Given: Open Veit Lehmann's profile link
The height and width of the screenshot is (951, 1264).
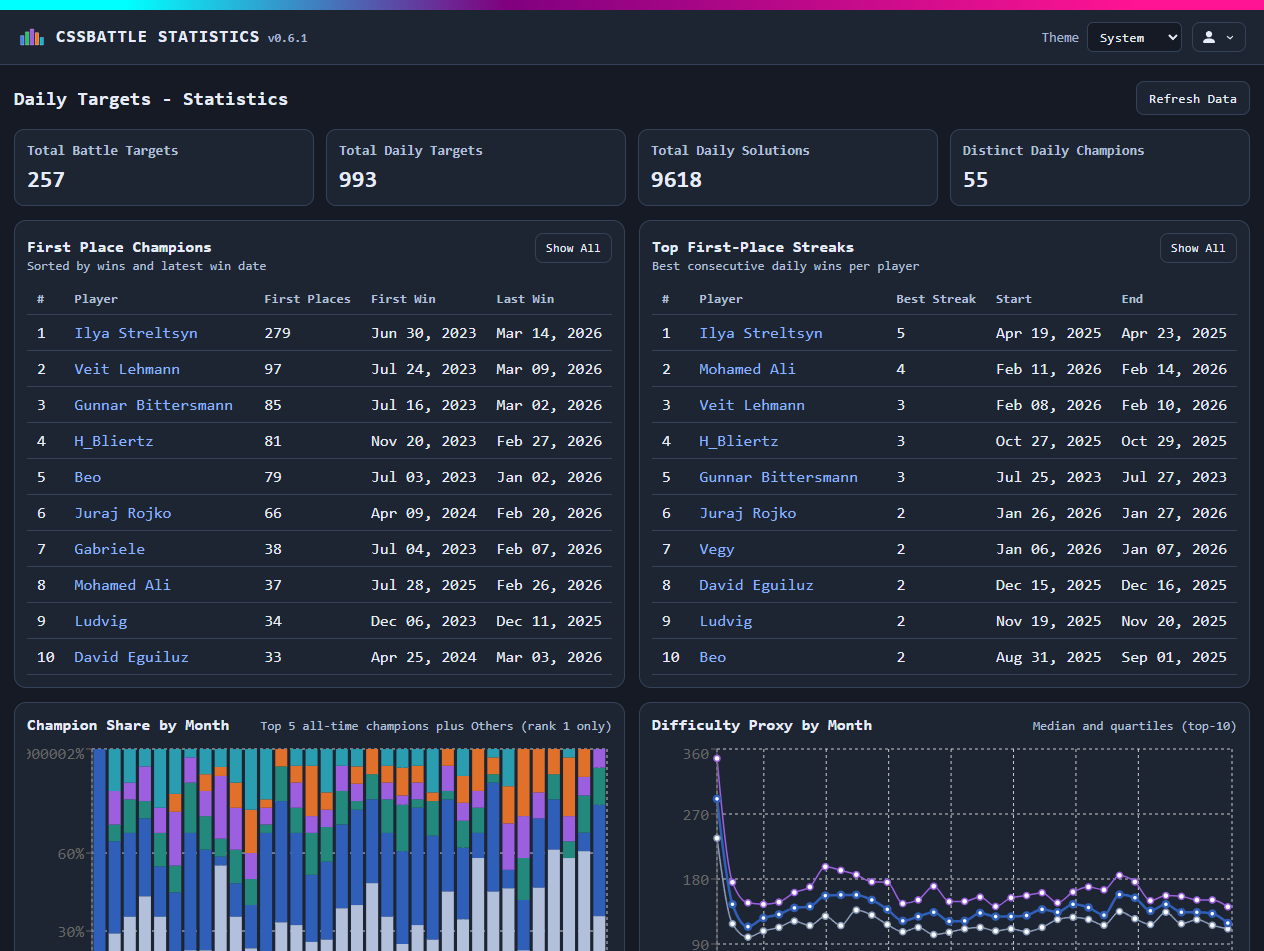Looking at the screenshot, I should [126, 369].
